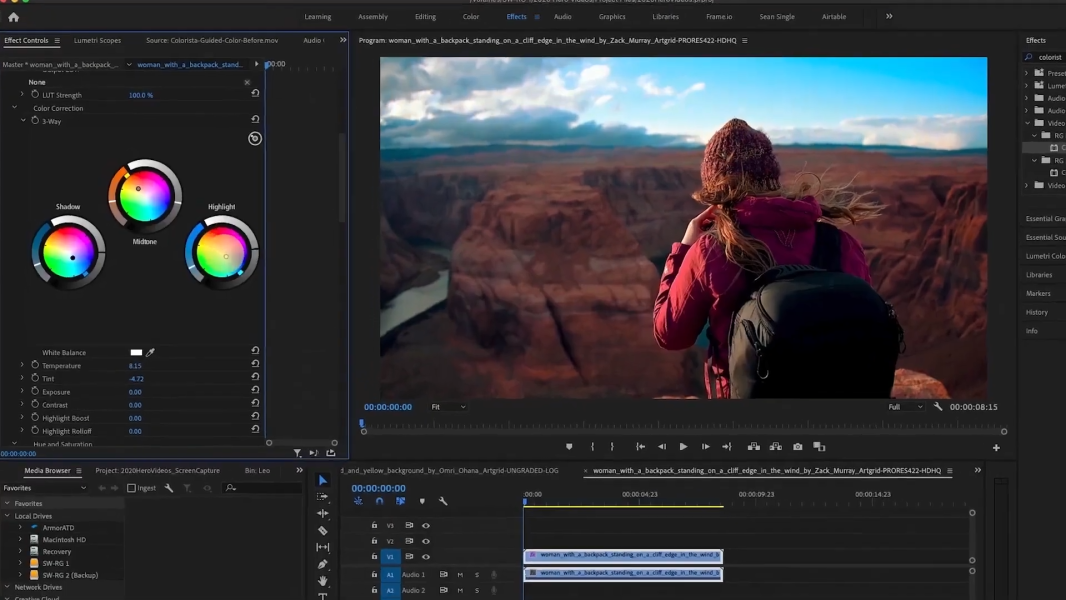The height and width of the screenshot is (600, 1066).
Task: Play the program monitor video
Action: pos(683,446)
